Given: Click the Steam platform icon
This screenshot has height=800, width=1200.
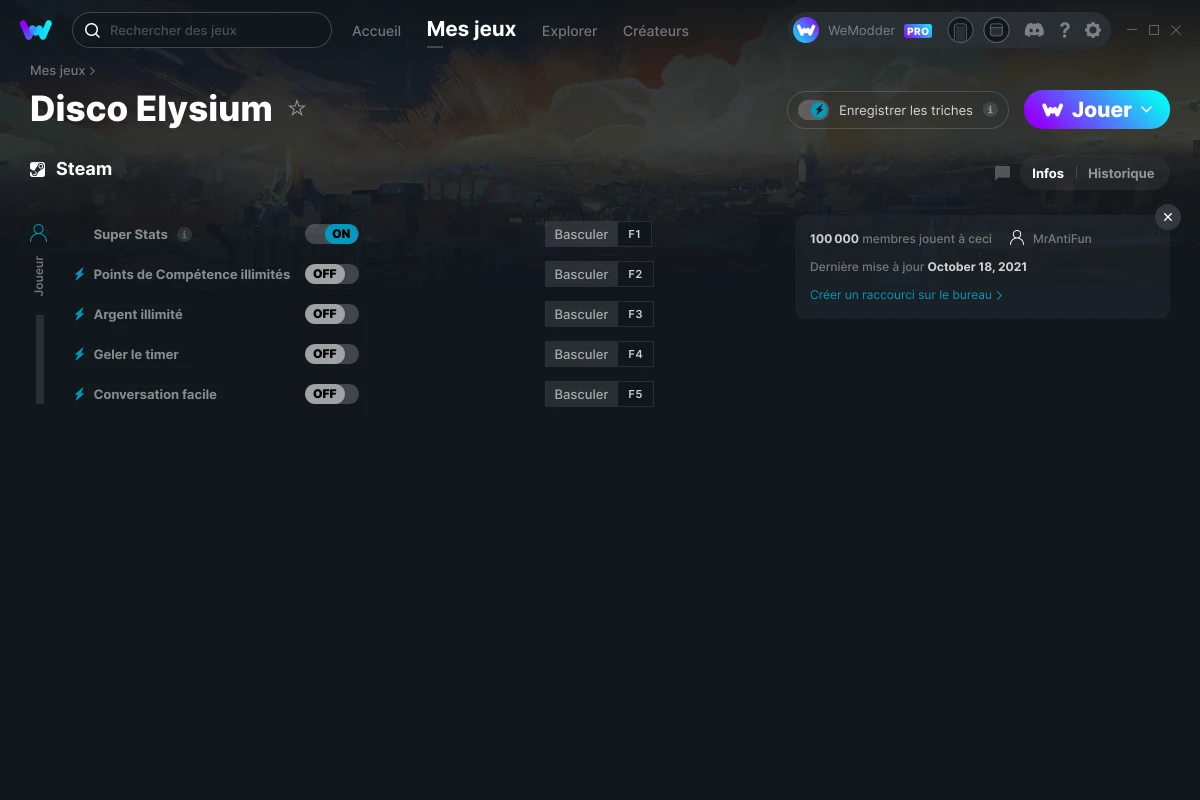Looking at the screenshot, I should point(38,169).
